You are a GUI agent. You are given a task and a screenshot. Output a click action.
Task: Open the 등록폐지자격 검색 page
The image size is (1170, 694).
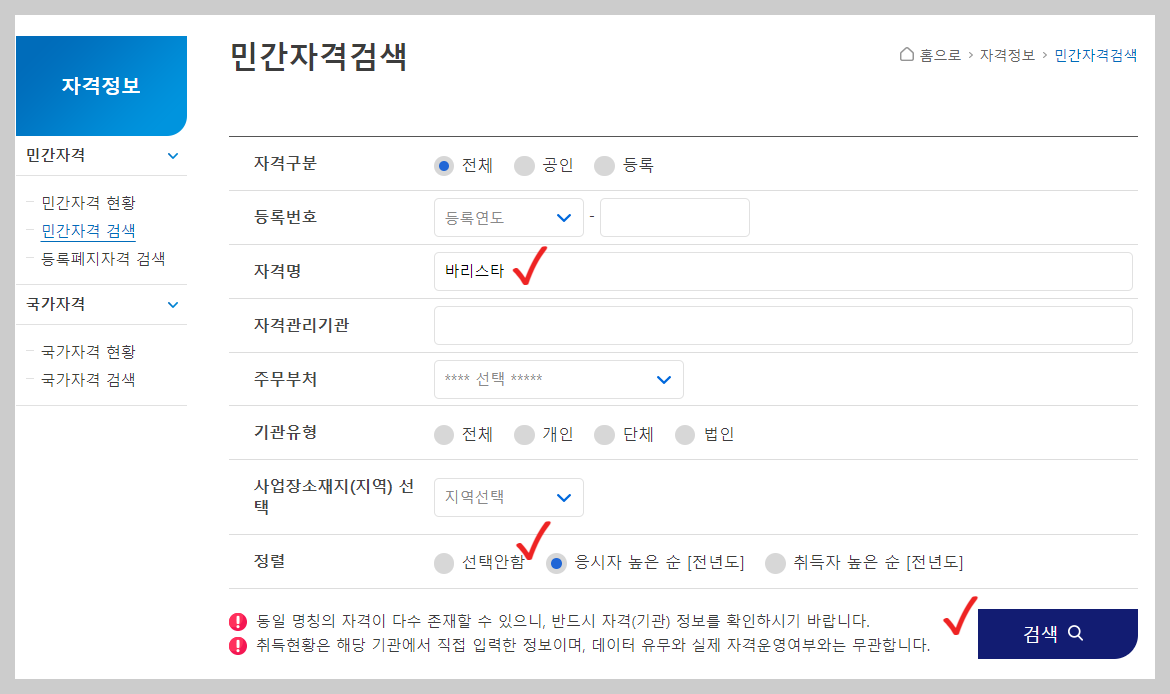103,258
